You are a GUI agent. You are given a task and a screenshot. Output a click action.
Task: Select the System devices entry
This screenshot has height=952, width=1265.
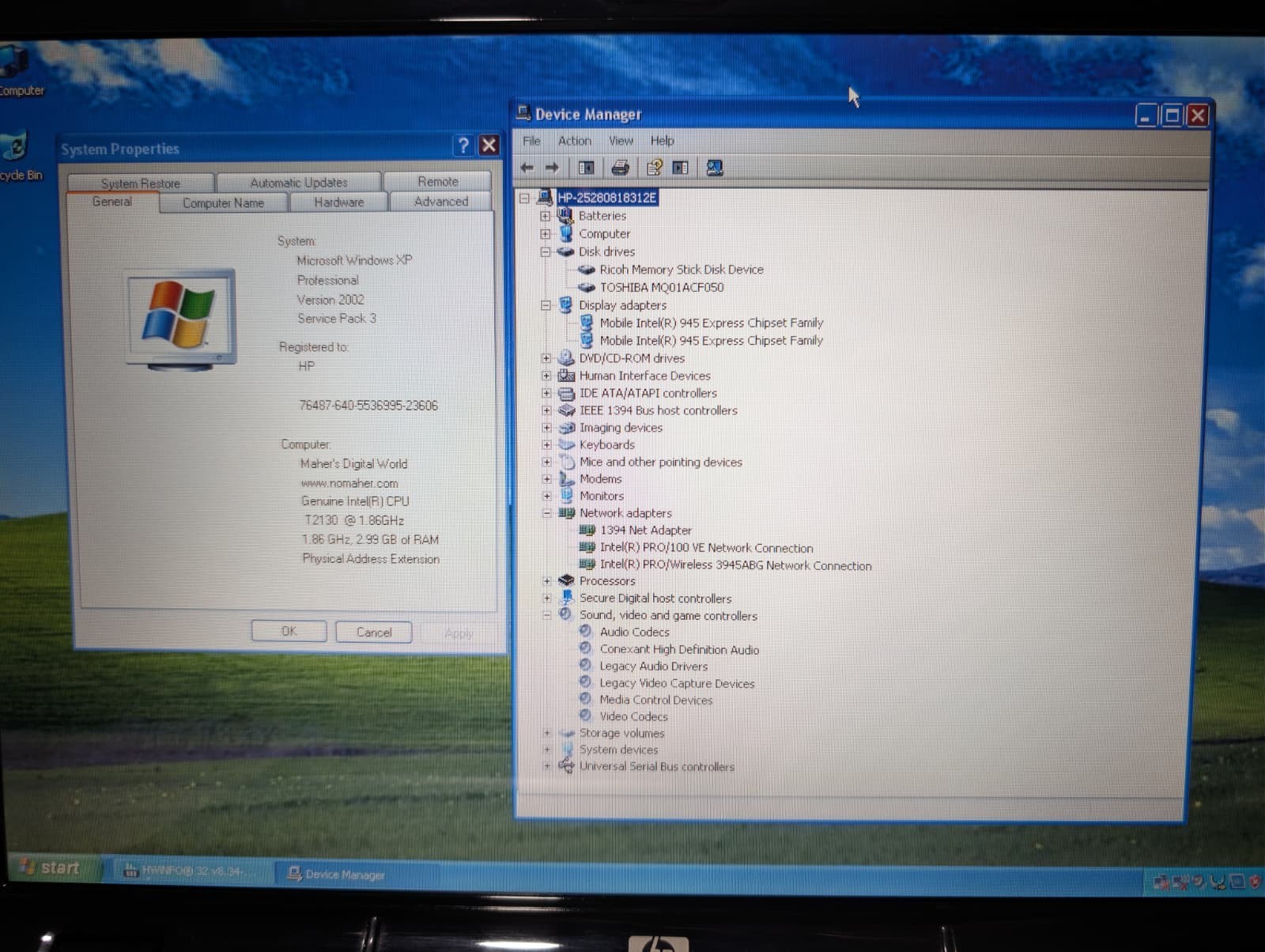click(618, 750)
